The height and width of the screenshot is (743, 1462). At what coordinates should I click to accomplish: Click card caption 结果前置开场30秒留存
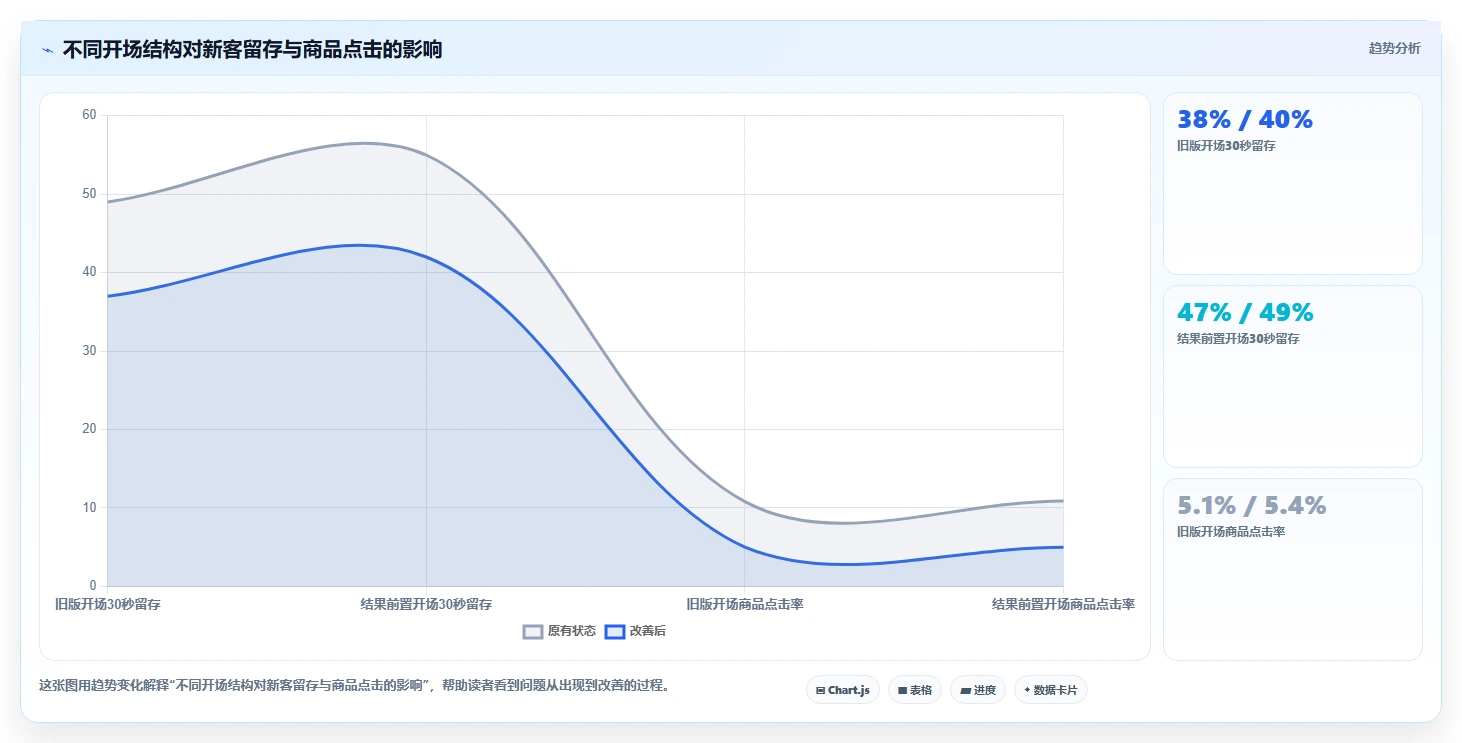tap(1238, 338)
